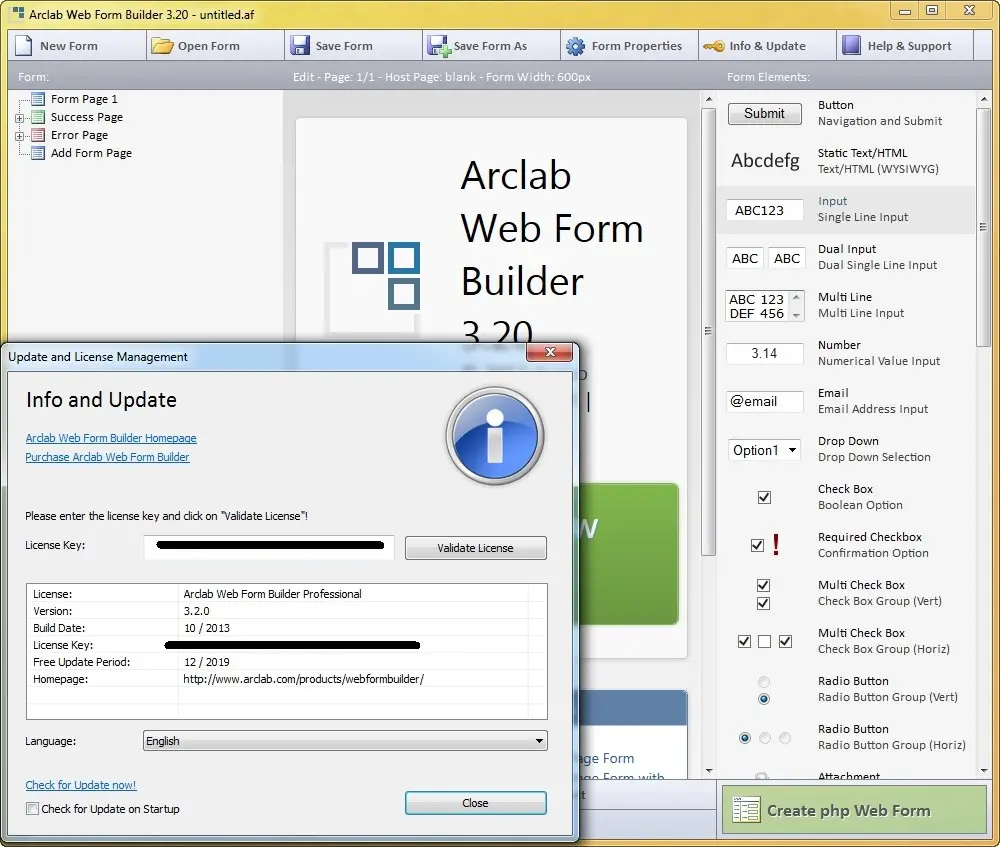Click the Free Update Period 12 / 2019 value
The image size is (1000, 847).
(x=207, y=661)
